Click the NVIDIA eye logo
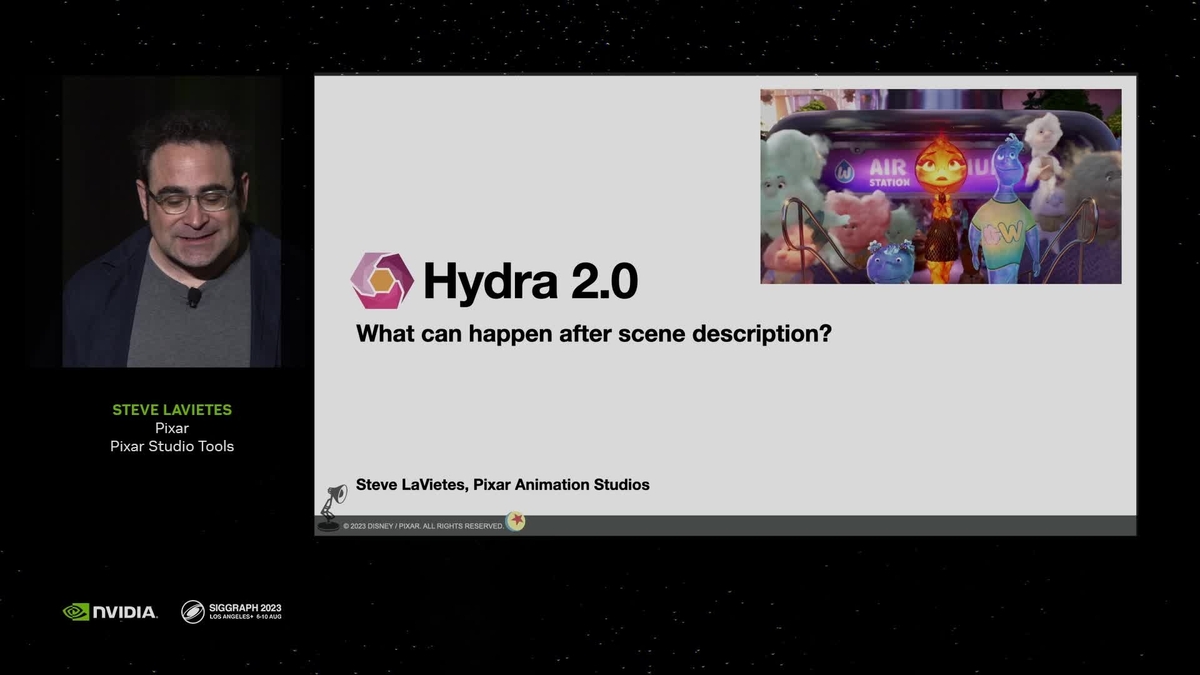The height and width of the screenshot is (675, 1200). pyautogui.click(x=76, y=611)
